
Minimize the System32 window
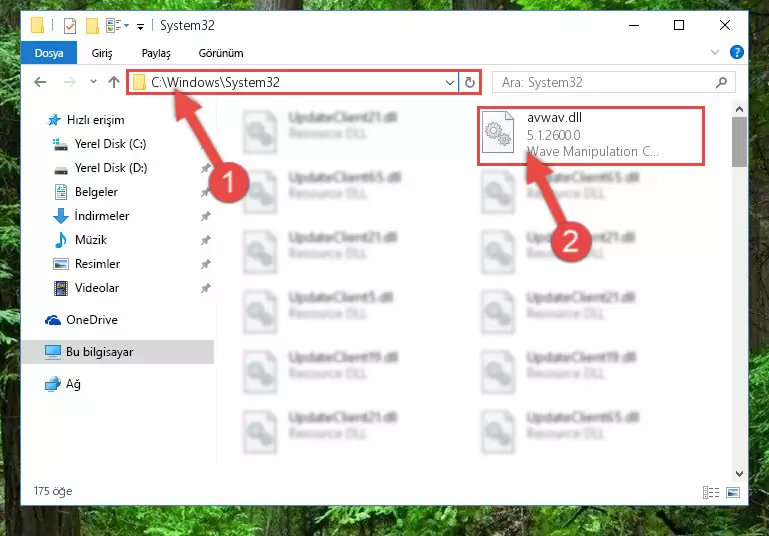coord(634,25)
